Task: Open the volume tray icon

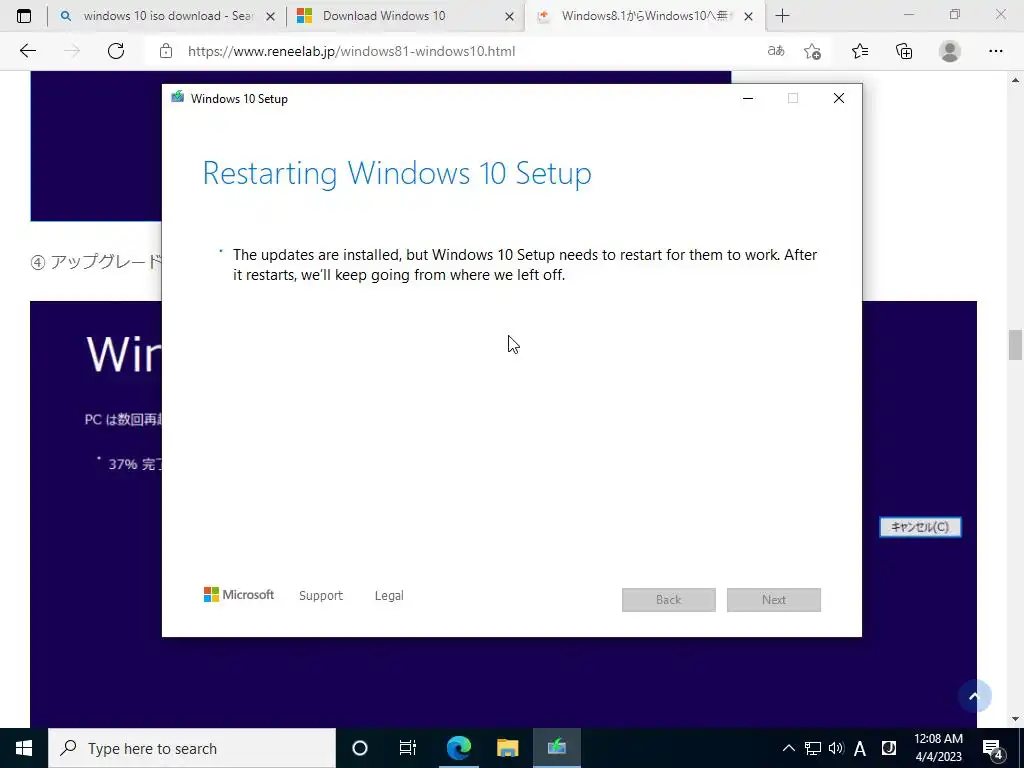Action: [x=836, y=748]
